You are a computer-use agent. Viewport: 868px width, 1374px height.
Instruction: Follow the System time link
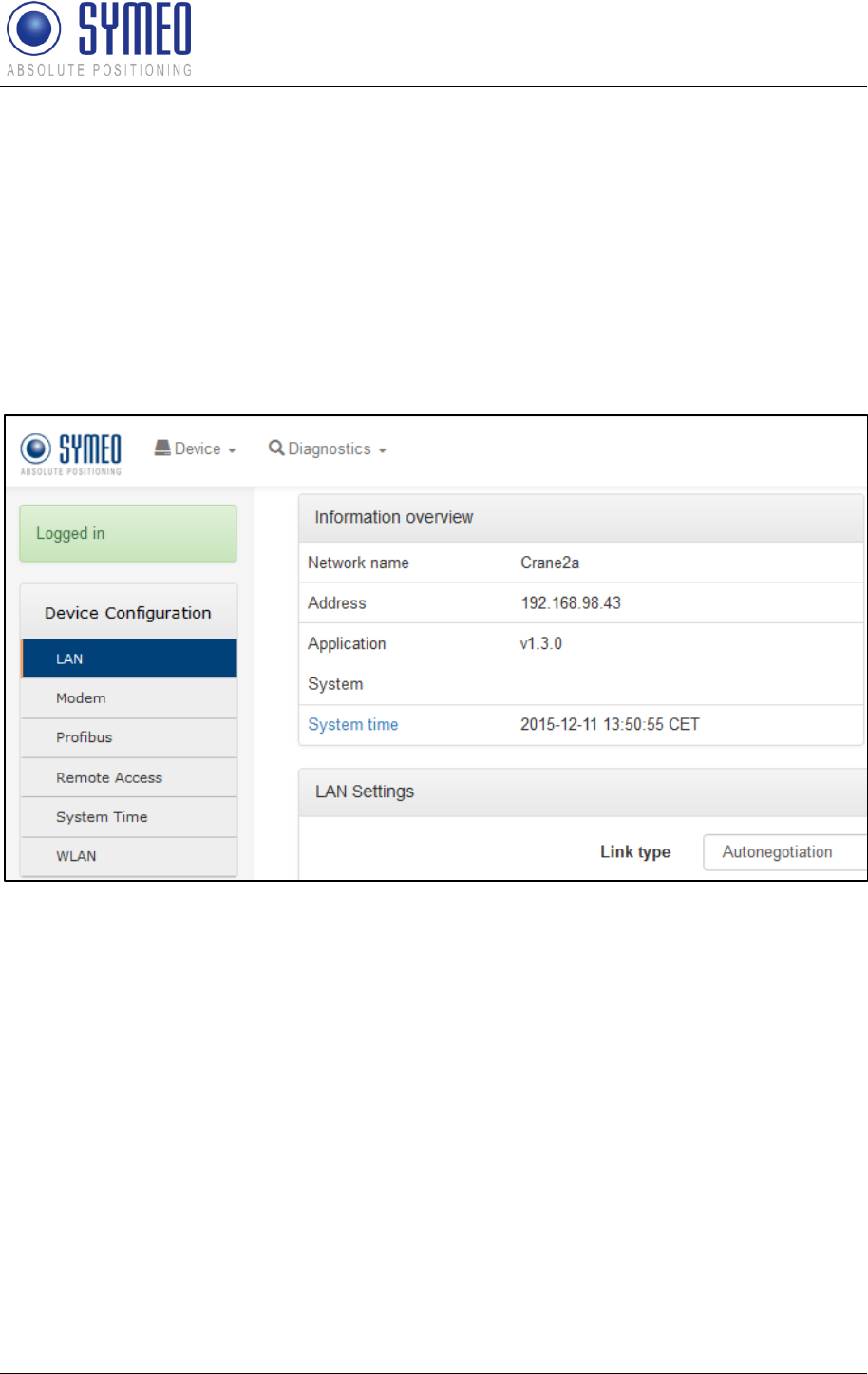pos(353,724)
